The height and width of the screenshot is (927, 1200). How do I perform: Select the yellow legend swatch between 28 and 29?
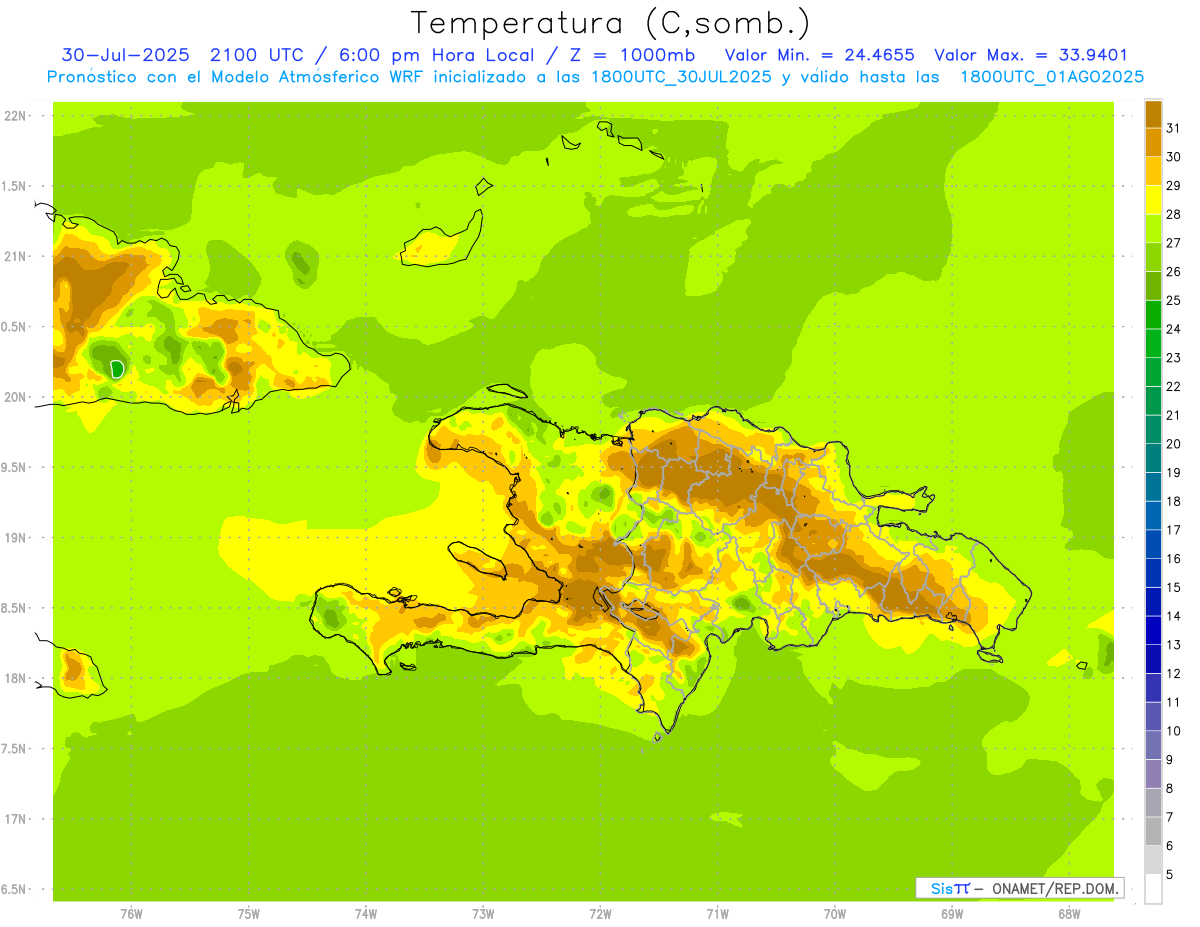click(1153, 199)
